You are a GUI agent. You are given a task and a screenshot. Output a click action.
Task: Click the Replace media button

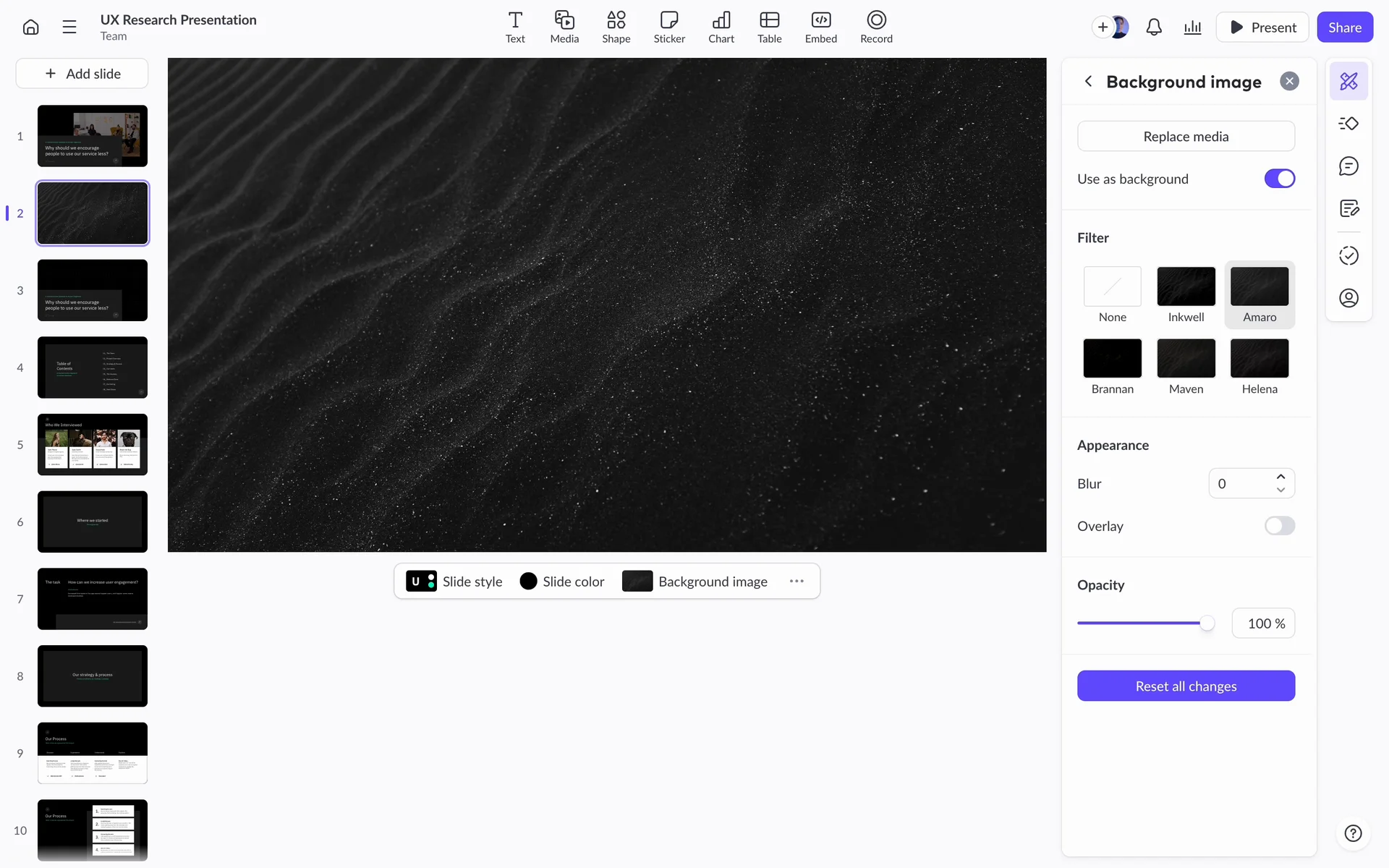pos(1186,136)
